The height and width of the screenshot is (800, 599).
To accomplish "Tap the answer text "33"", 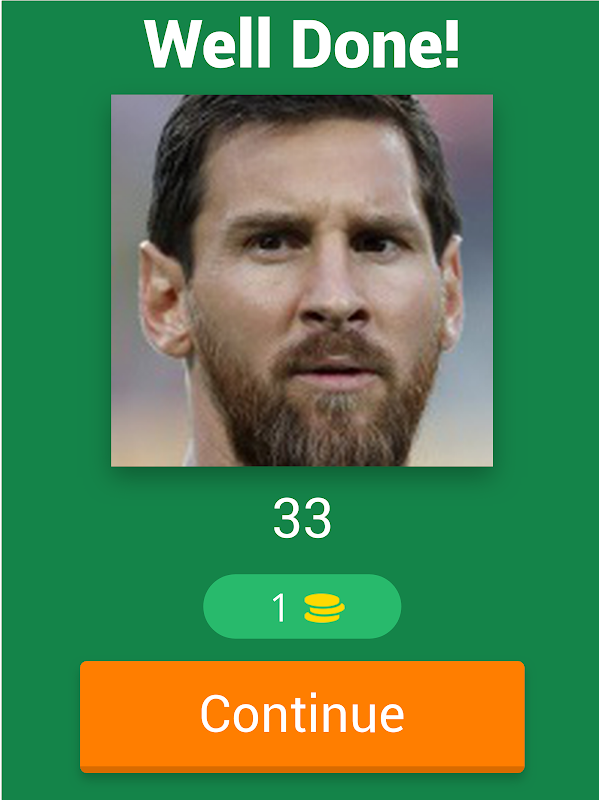I will point(302,518).
